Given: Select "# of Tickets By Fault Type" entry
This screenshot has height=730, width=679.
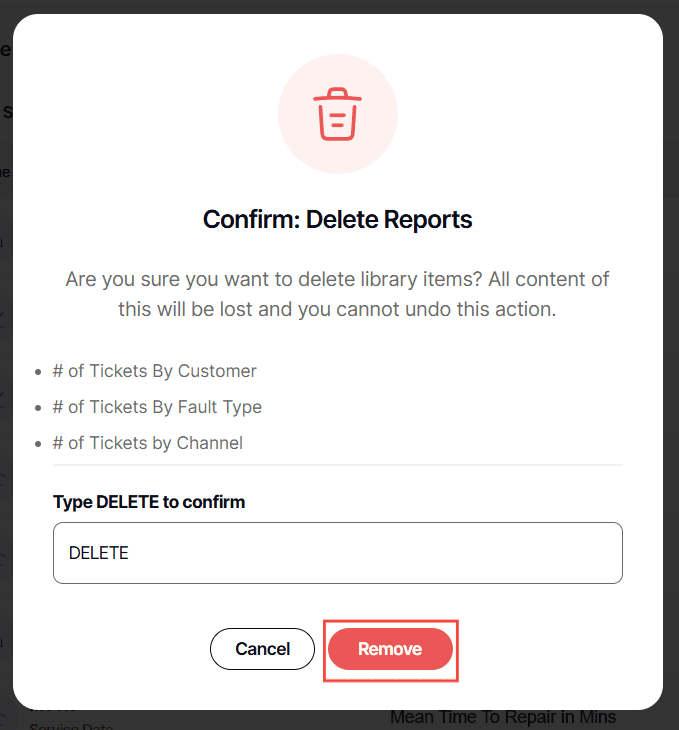Looking at the screenshot, I should [x=164, y=407].
